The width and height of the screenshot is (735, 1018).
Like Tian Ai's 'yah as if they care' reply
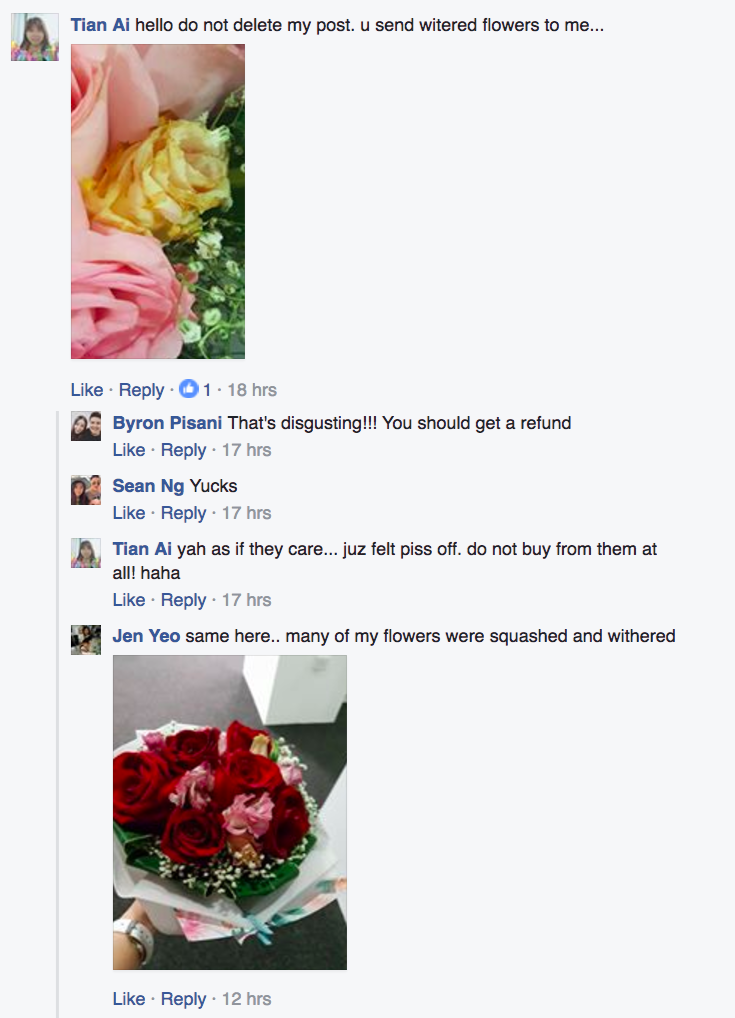(129, 600)
